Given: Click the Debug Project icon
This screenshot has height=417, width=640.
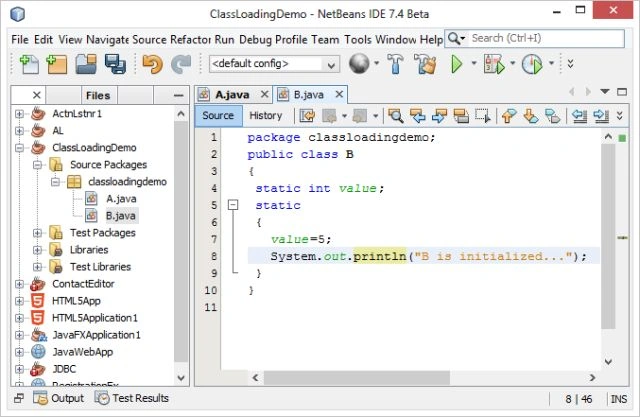Looking at the screenshot, I should 494,64.
